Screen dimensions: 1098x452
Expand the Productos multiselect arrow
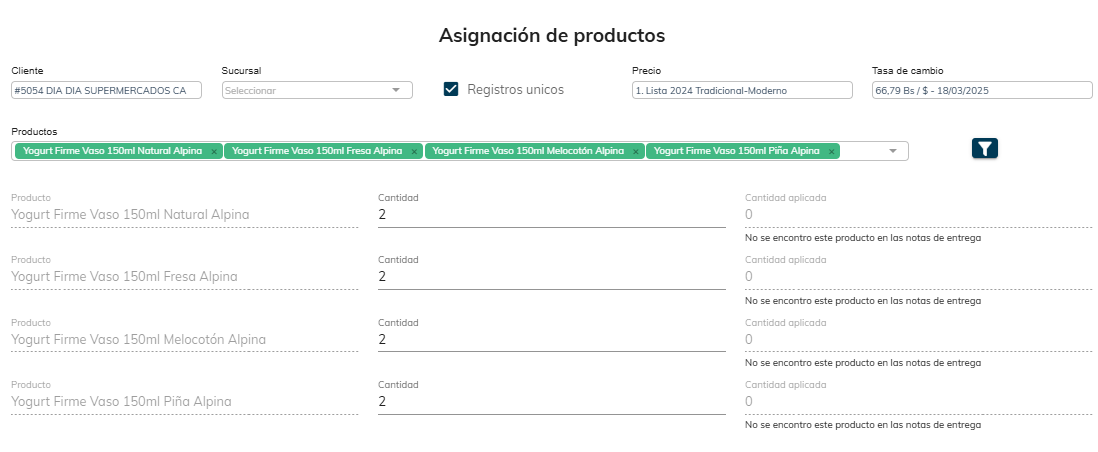tap(892, 151)
